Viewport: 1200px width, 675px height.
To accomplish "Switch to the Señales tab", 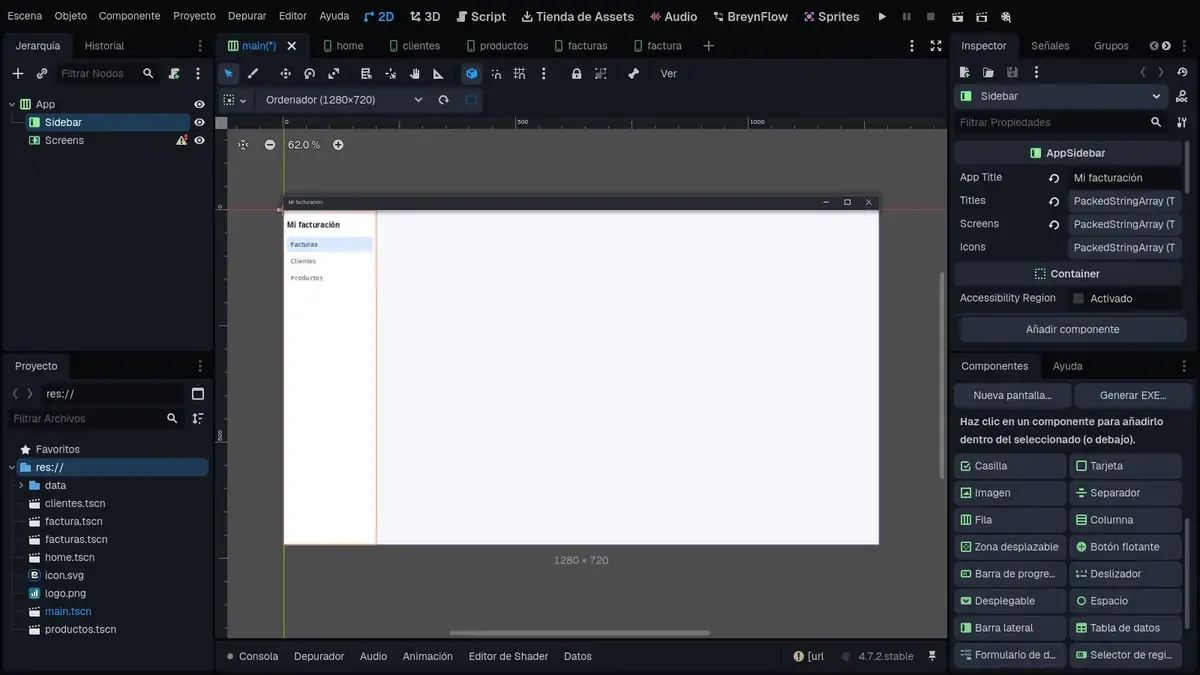I will click(x=1050, y=46).
